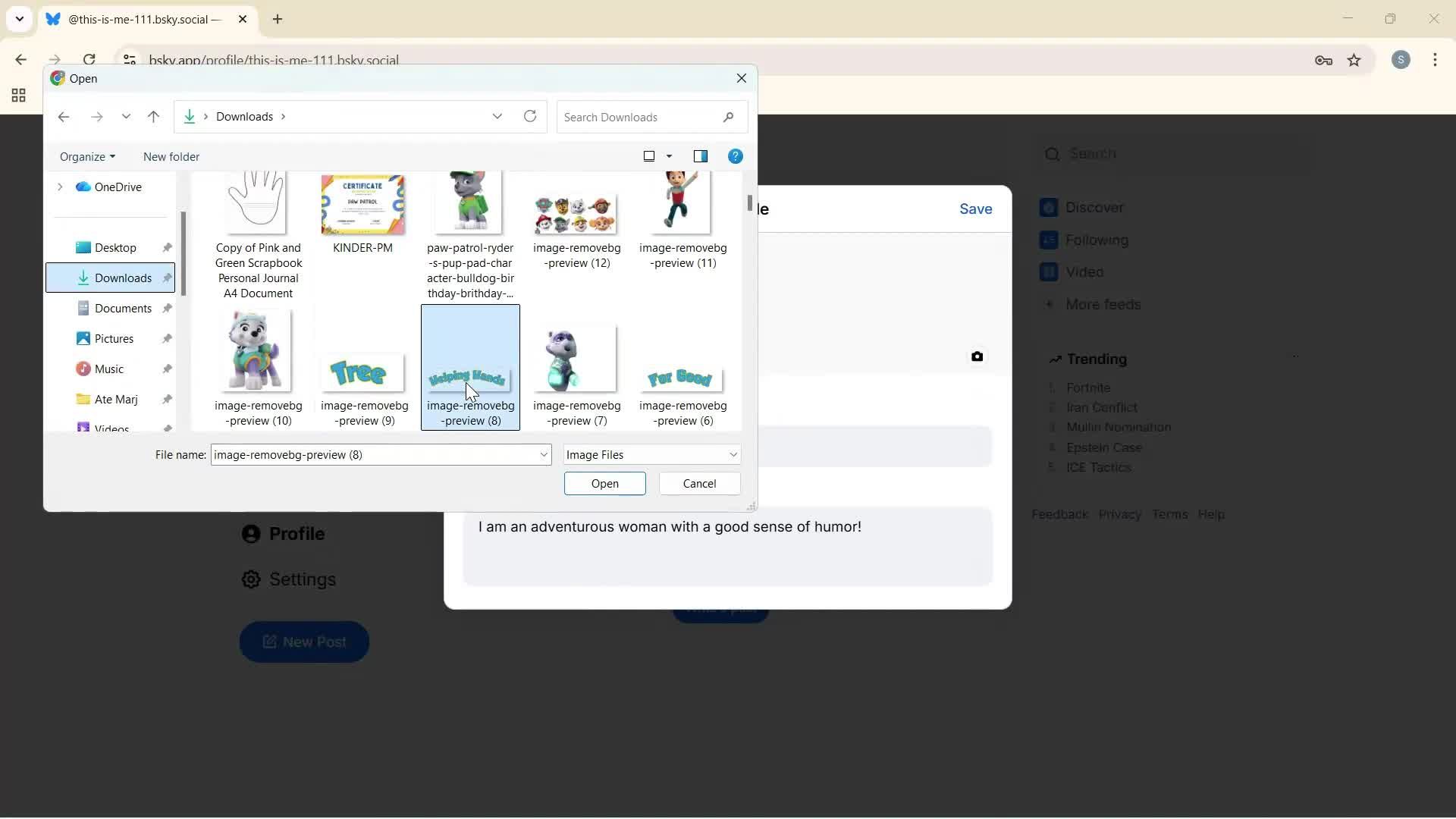This screenshot has width=1456, height=819.
Task: Open the view-mode options arrow
Action: (669, 156)
